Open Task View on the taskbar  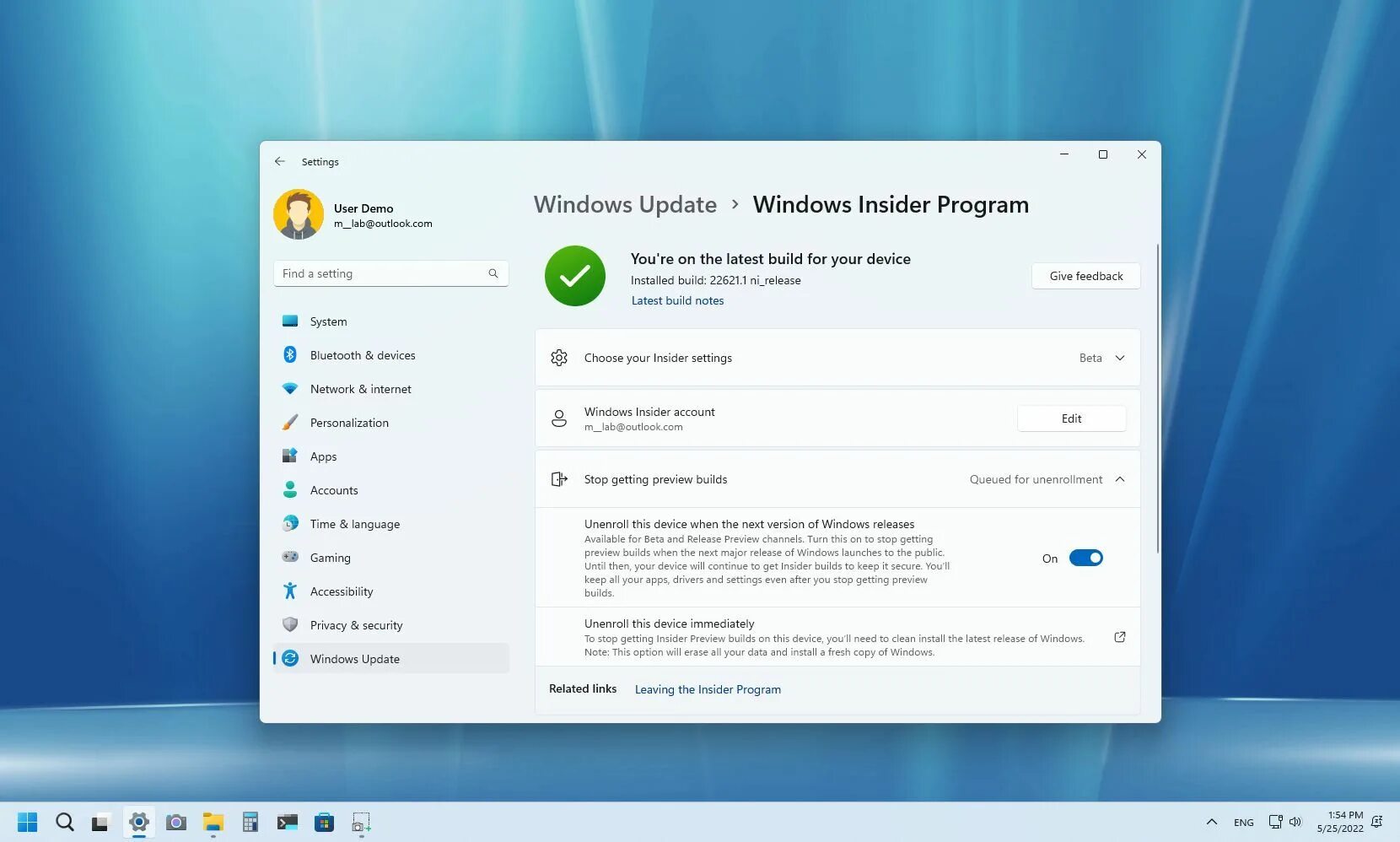(x=101, y=822)
